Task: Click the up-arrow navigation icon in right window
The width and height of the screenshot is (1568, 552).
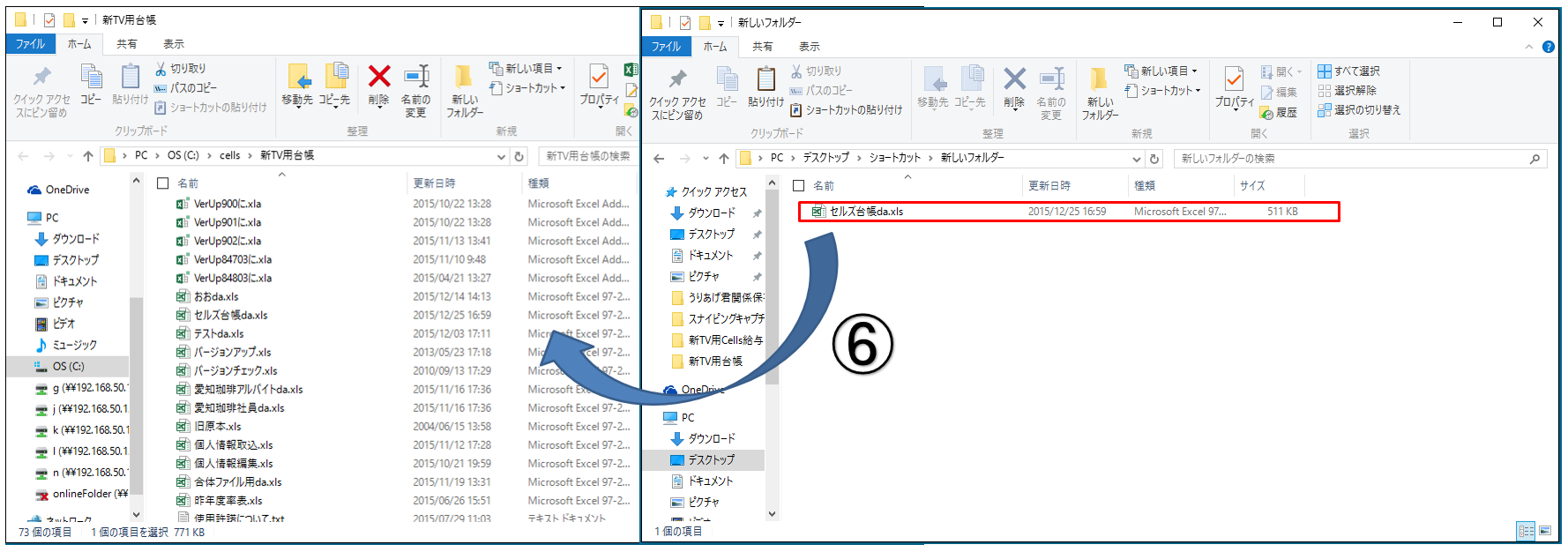Action: (x=723, y=159)
